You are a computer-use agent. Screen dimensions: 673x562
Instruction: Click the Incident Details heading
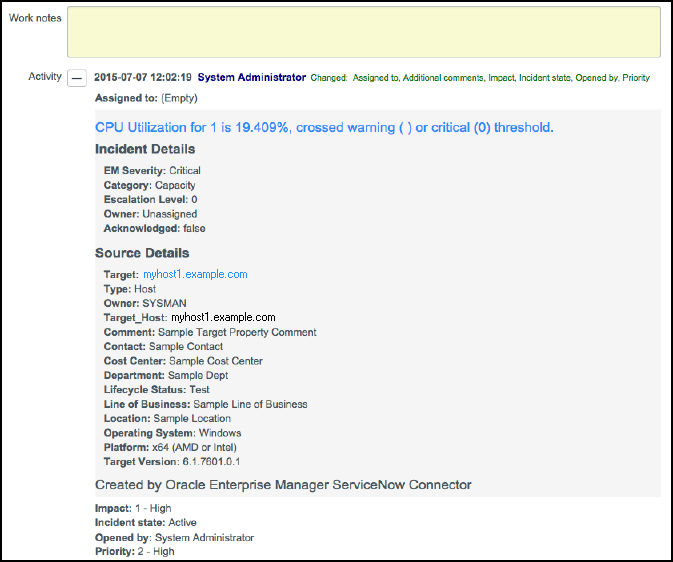point(145,149)
